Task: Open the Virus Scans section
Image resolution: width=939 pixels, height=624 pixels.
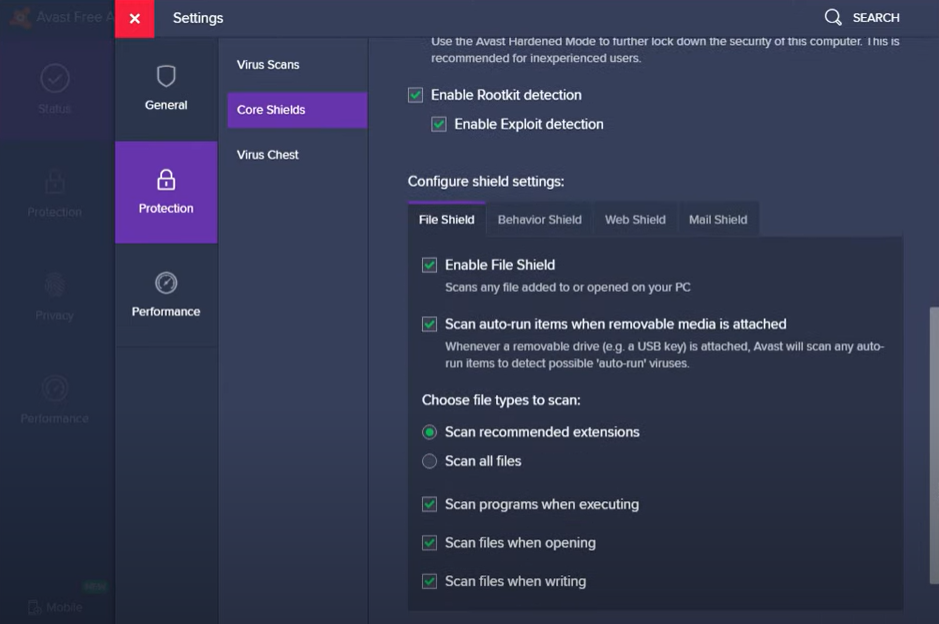Action: point(268,65)
